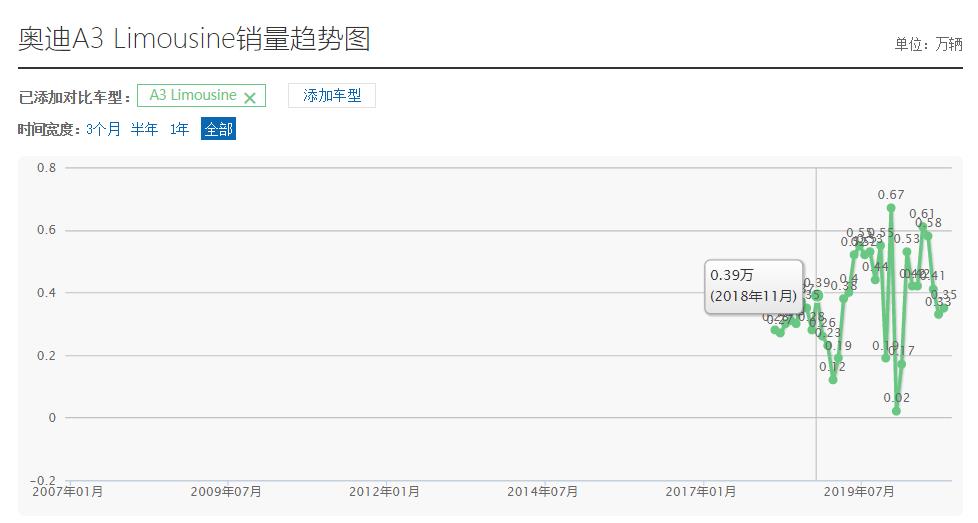Click the 0.35 final data point
Screen dimensions: 978x523
pos(944,307)
